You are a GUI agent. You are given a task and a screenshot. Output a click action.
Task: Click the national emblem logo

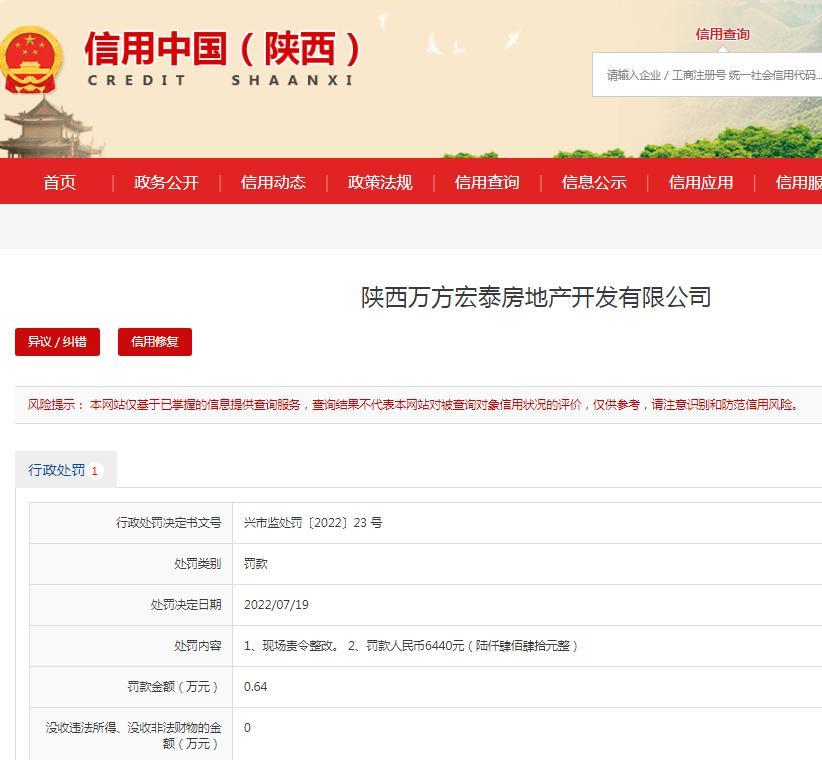(30, 60)
